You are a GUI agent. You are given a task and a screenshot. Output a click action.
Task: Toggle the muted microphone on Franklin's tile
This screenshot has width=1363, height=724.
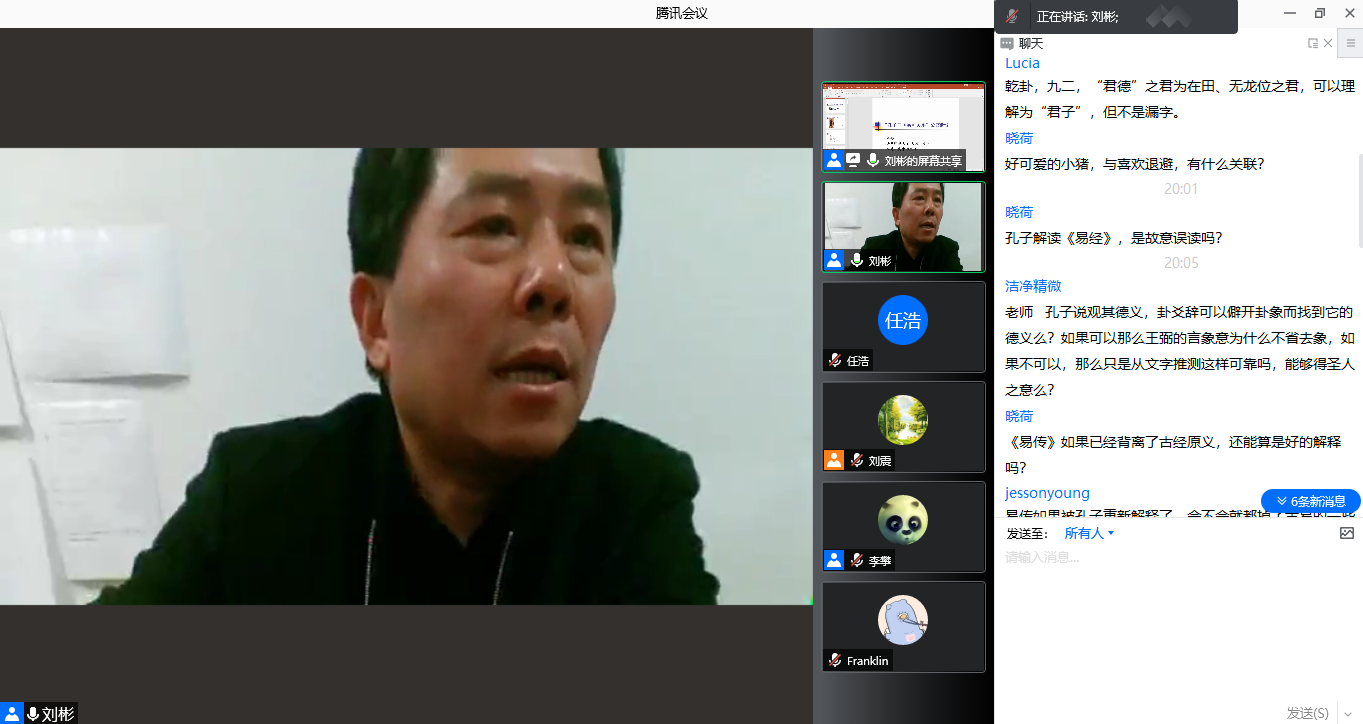point(834,660)
